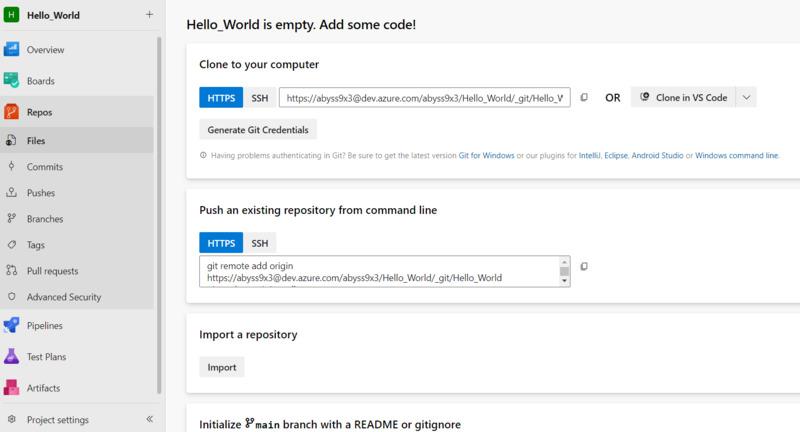Click the Clone in VS Code button
Viewport: 800px width, 432px height.
[683, 97]
